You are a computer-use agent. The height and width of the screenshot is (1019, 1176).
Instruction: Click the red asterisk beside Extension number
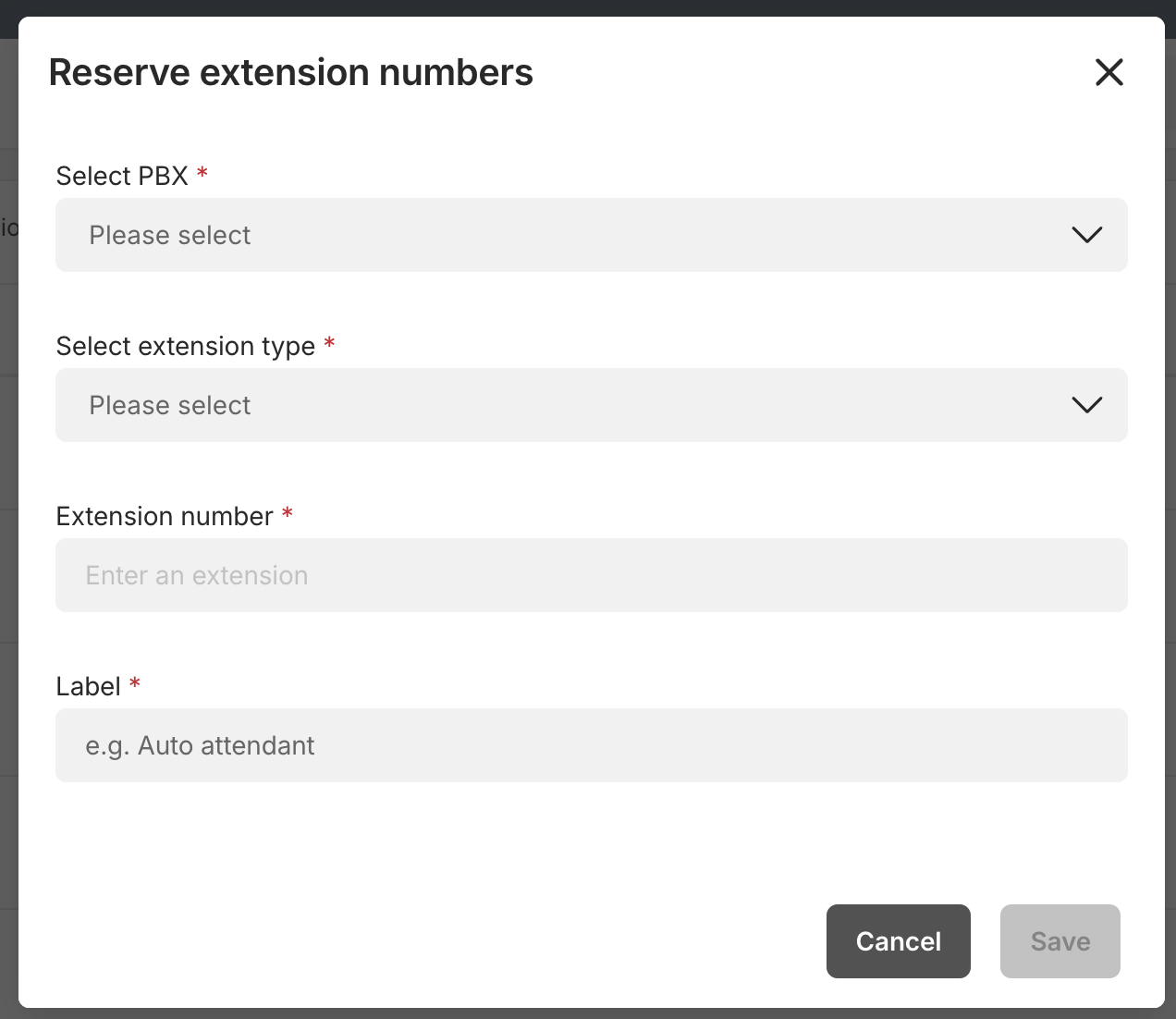288,512
